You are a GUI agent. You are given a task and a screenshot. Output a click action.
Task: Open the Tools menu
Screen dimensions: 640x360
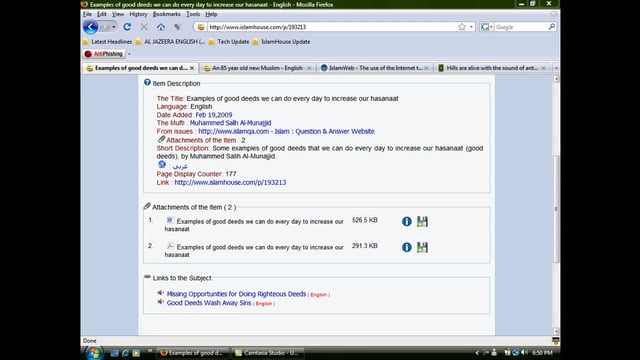193,14
